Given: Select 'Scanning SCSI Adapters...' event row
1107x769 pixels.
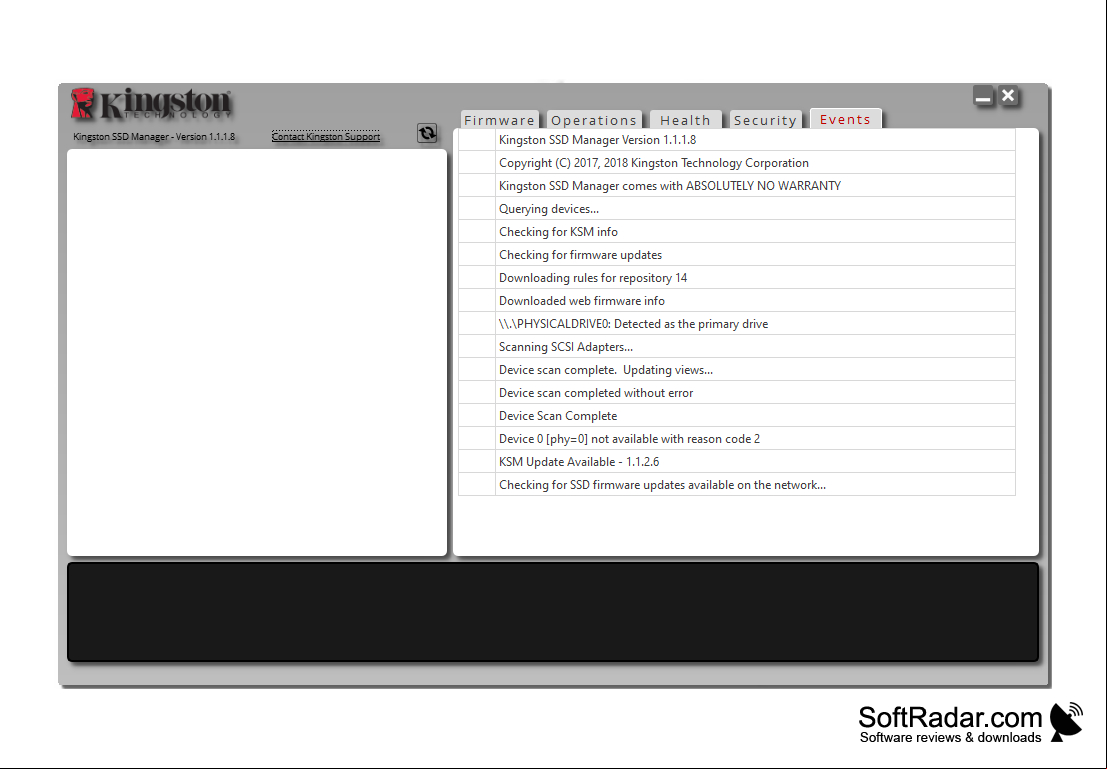Looking at the screenshot, I should (x=736, y=347).
